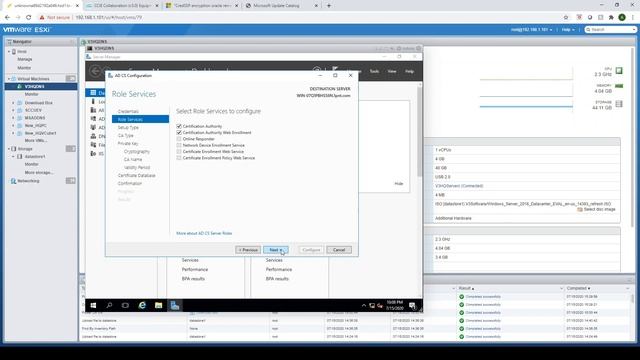Switch to the Microsoft Update Catalog tab

[x=282, y=6]
